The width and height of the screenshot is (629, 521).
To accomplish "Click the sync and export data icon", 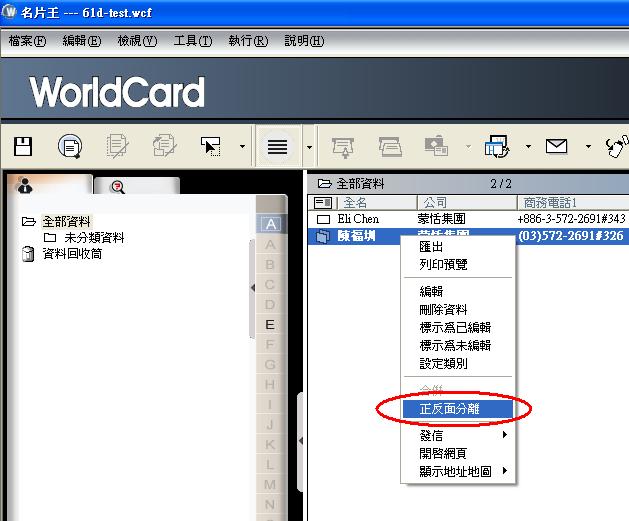I will (497, 146).
